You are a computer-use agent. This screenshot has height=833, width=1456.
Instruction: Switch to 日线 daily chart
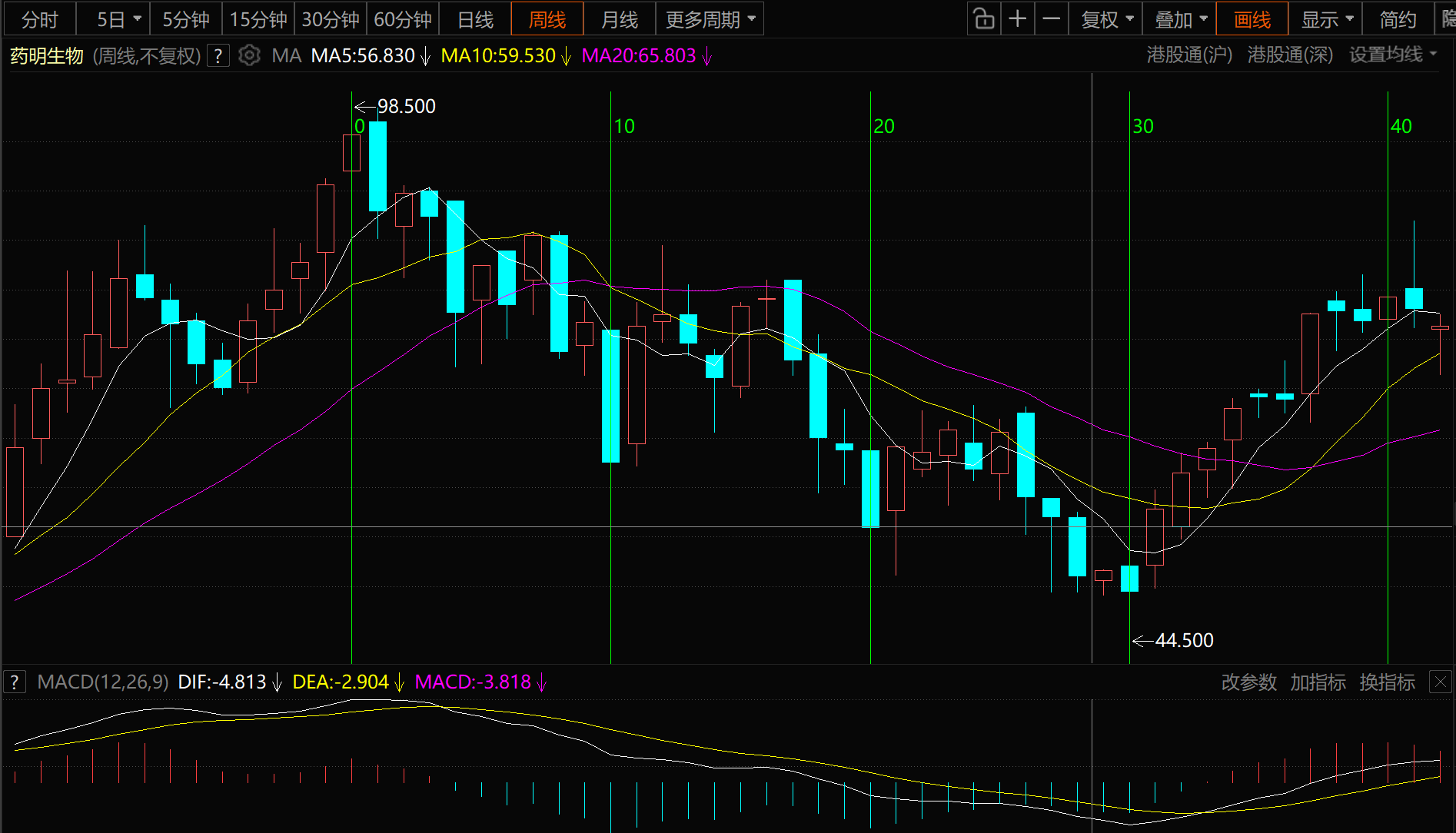click(x=475, y=19)
